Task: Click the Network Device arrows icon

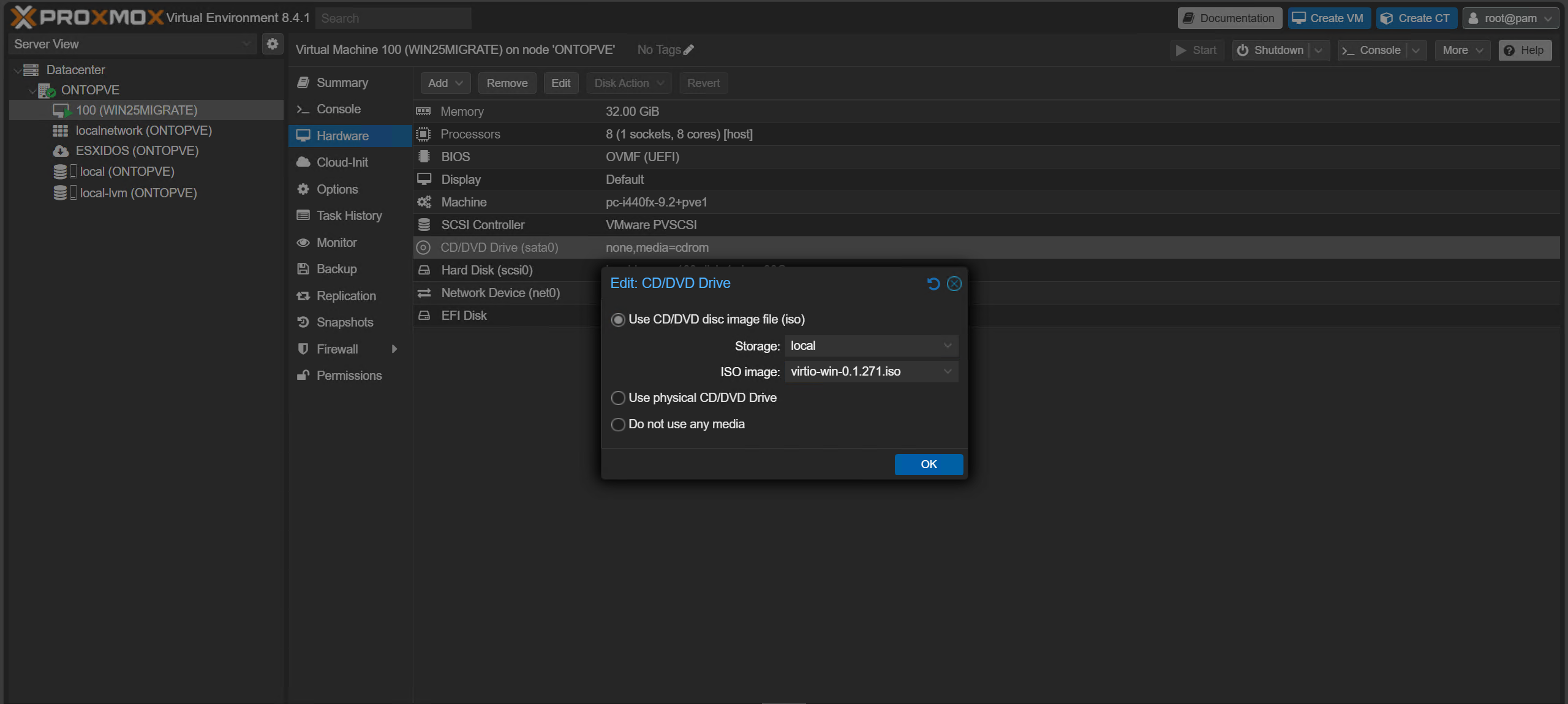Action: (x=424, y=293)
